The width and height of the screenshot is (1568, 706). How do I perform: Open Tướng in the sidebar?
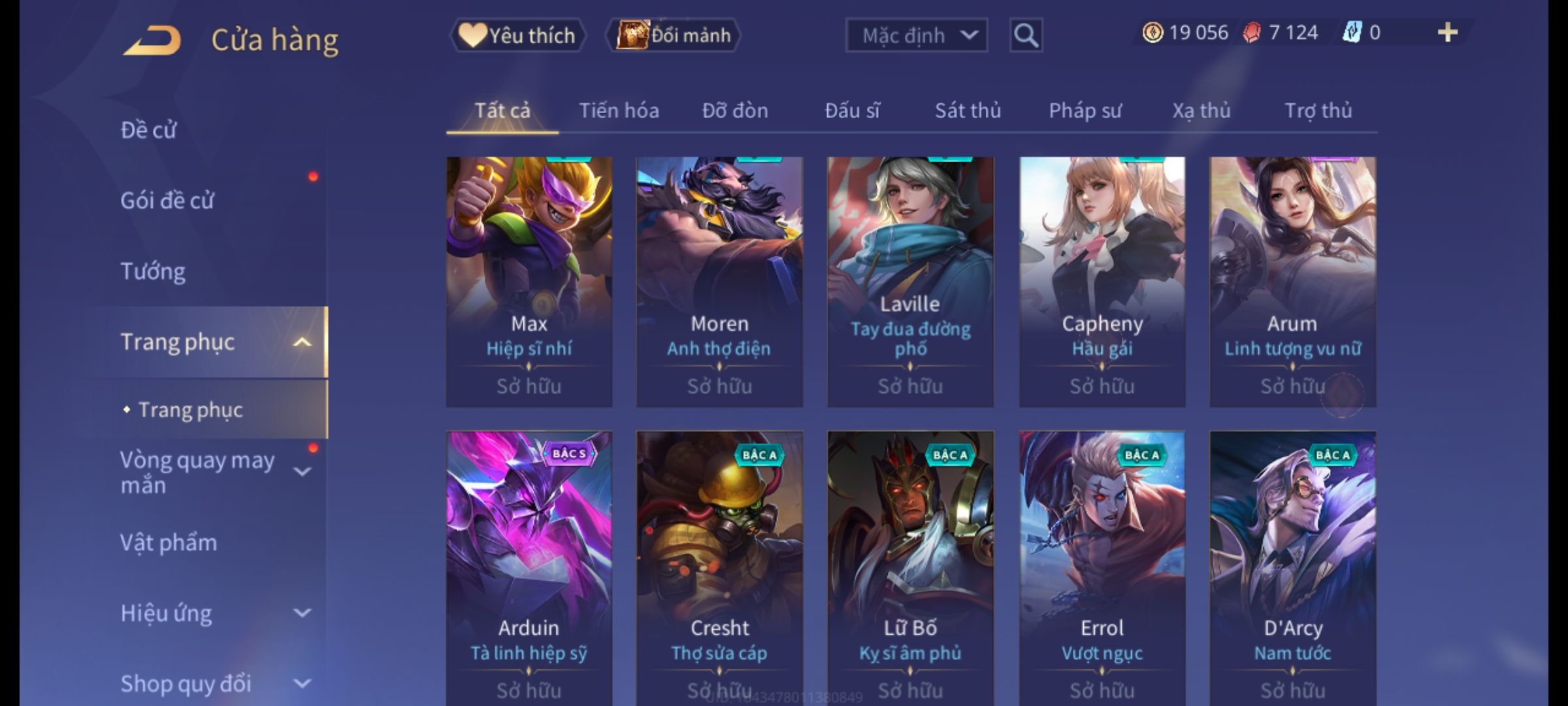(153, 271)
